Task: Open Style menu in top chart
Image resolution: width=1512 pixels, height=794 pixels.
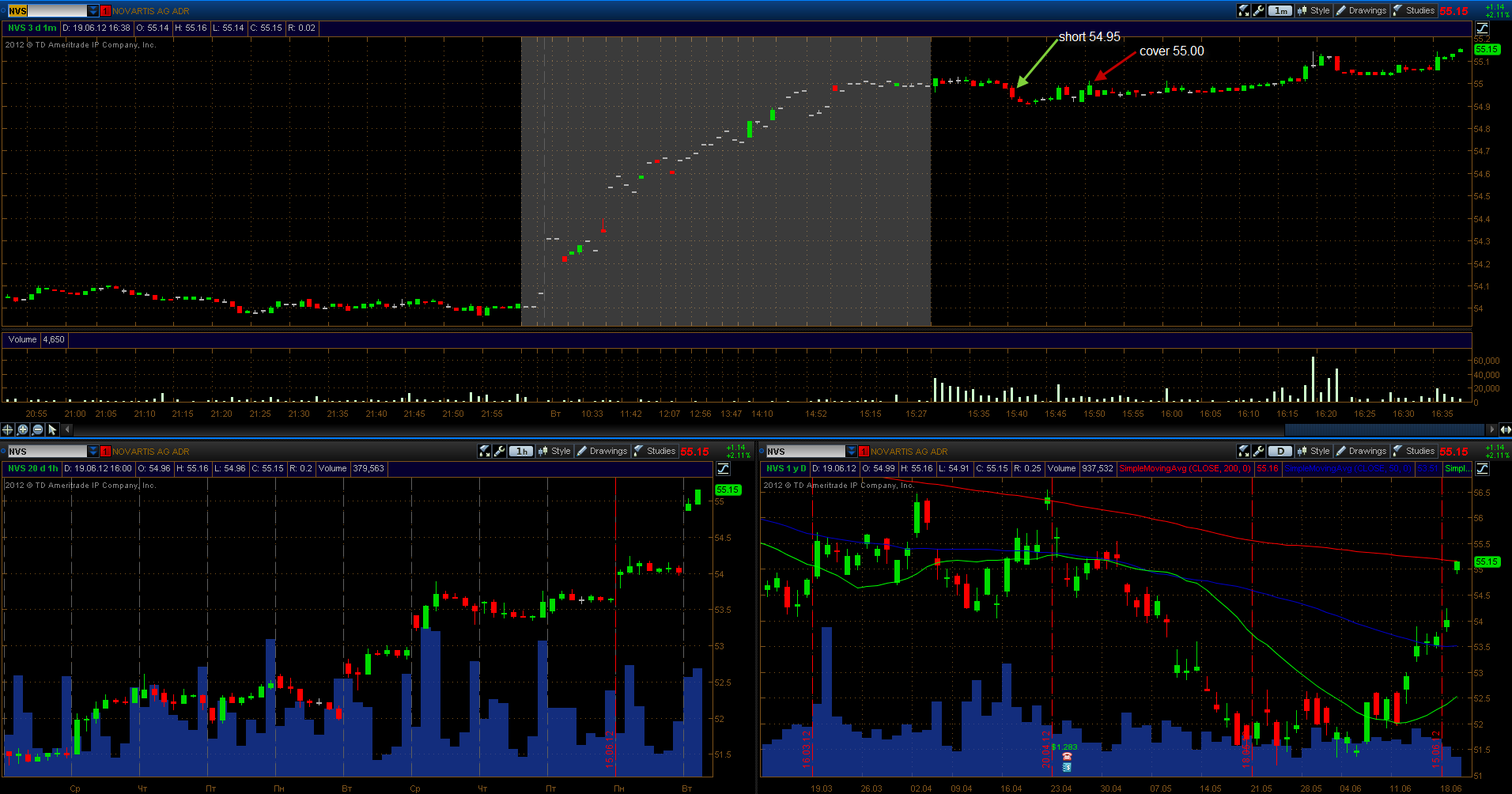Action: coord(1314,10)
